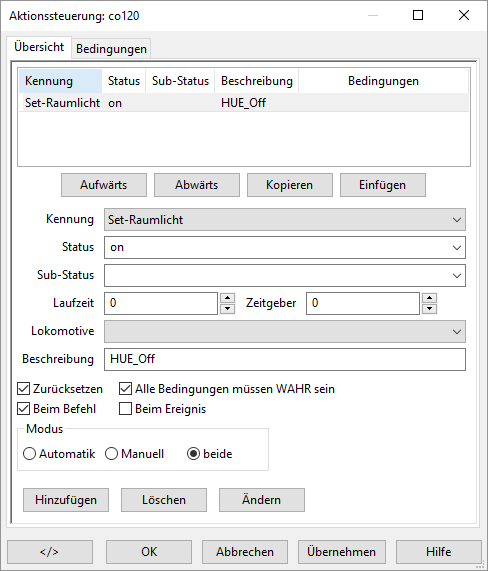
Task: Click the Hinzufügen button
Action: tap(66, 500)
